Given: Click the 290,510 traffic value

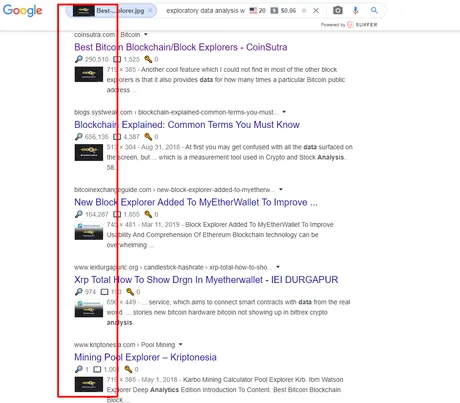Looking at the screenshot, I should (97, 59).
